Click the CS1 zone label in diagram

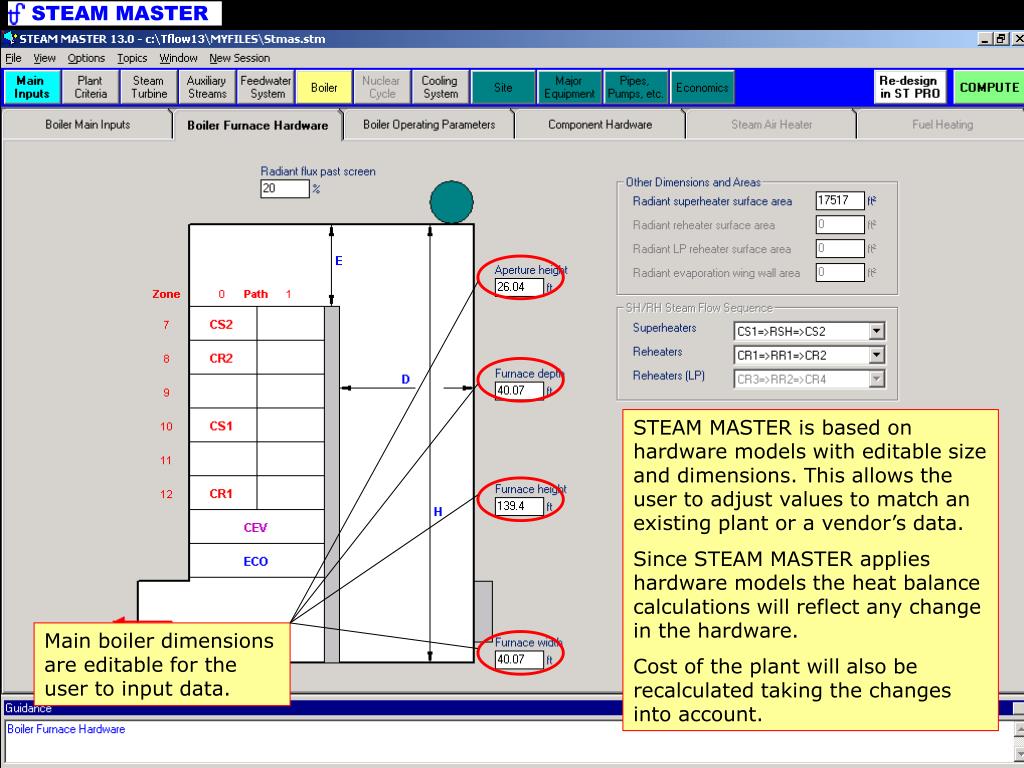[x=221, y=426]
